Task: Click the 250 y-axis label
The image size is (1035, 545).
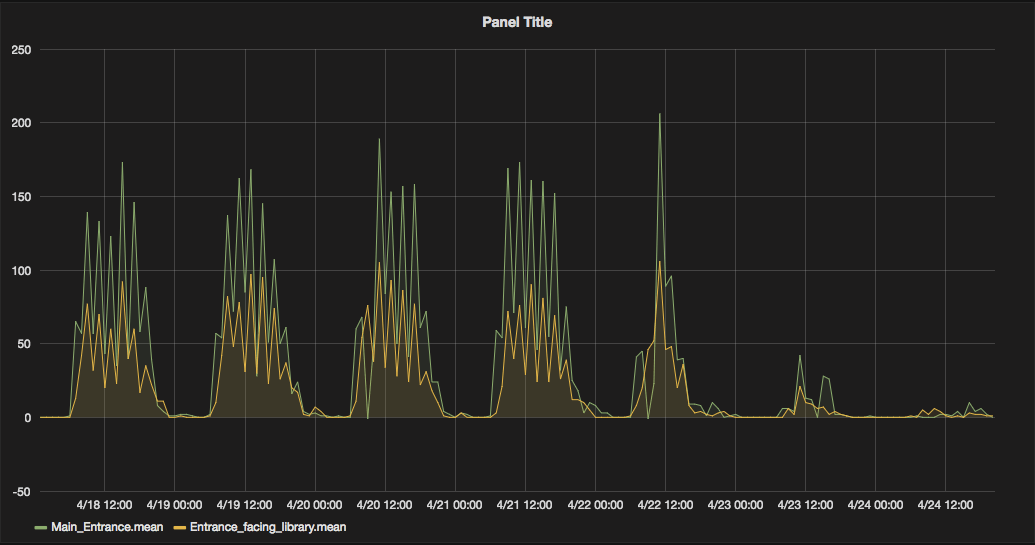Action: 21,49
